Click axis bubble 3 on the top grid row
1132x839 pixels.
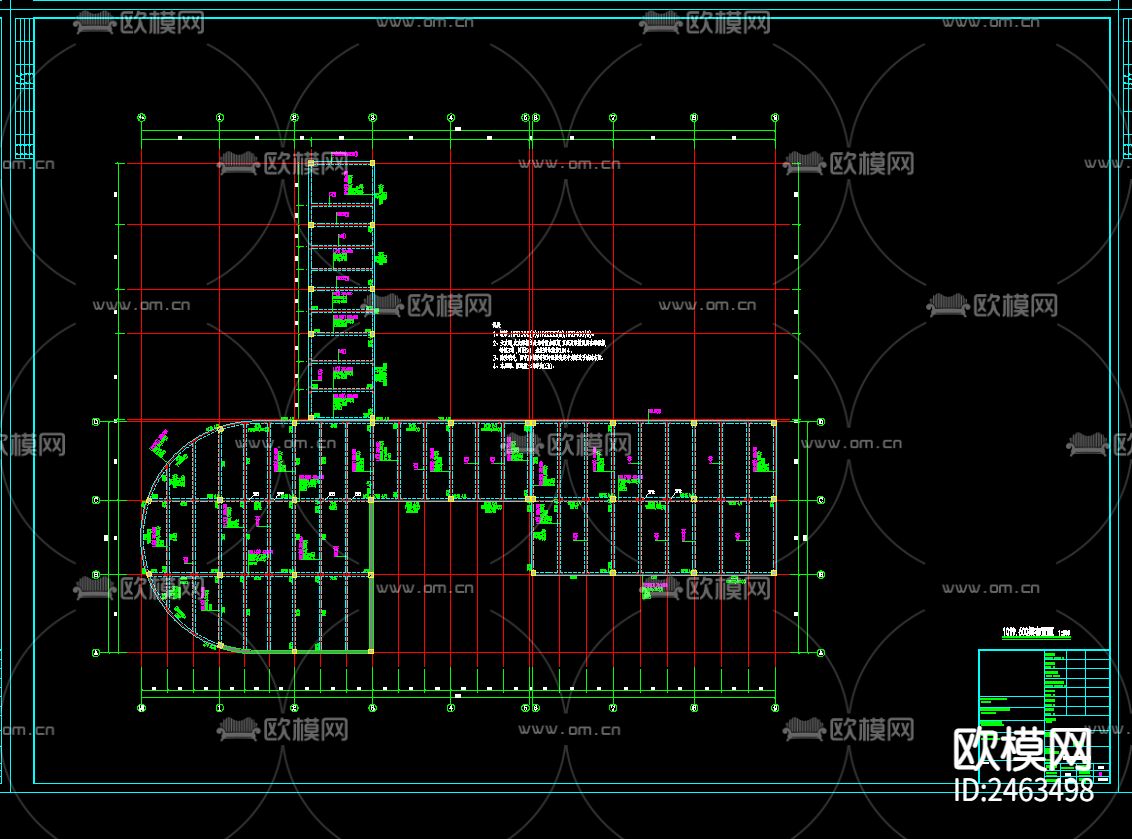pyautogui.click(x=373, y=117)
